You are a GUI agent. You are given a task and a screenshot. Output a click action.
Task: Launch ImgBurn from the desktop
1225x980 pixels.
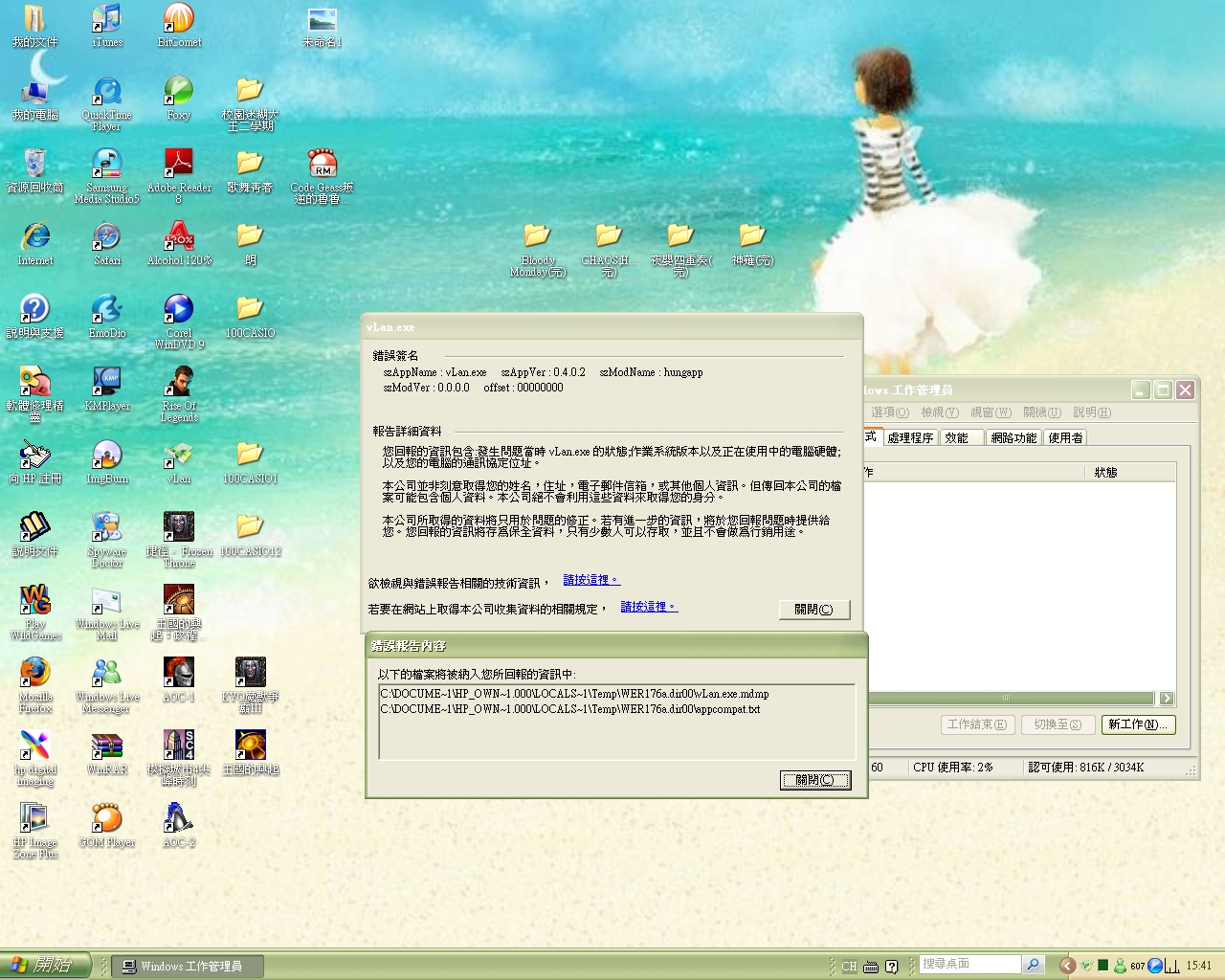[105, 455]
